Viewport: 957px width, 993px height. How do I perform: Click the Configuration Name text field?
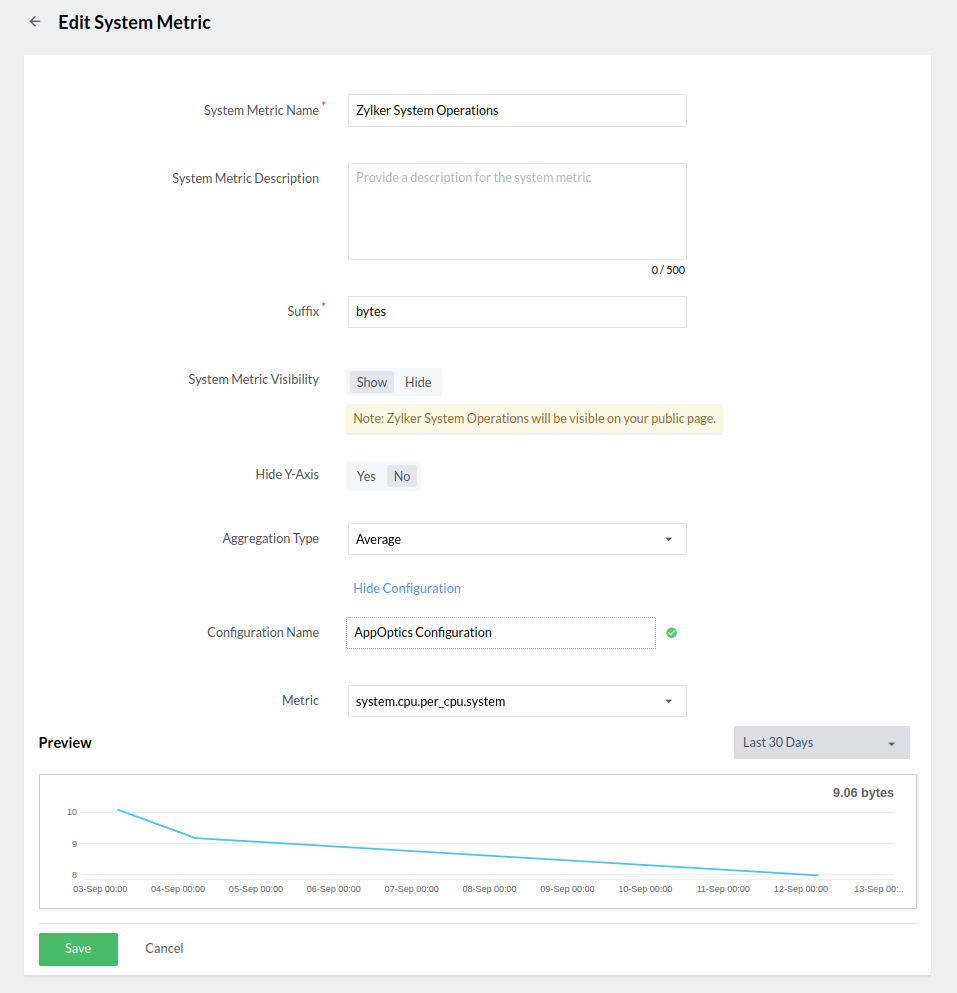click(x=500, y=633)
